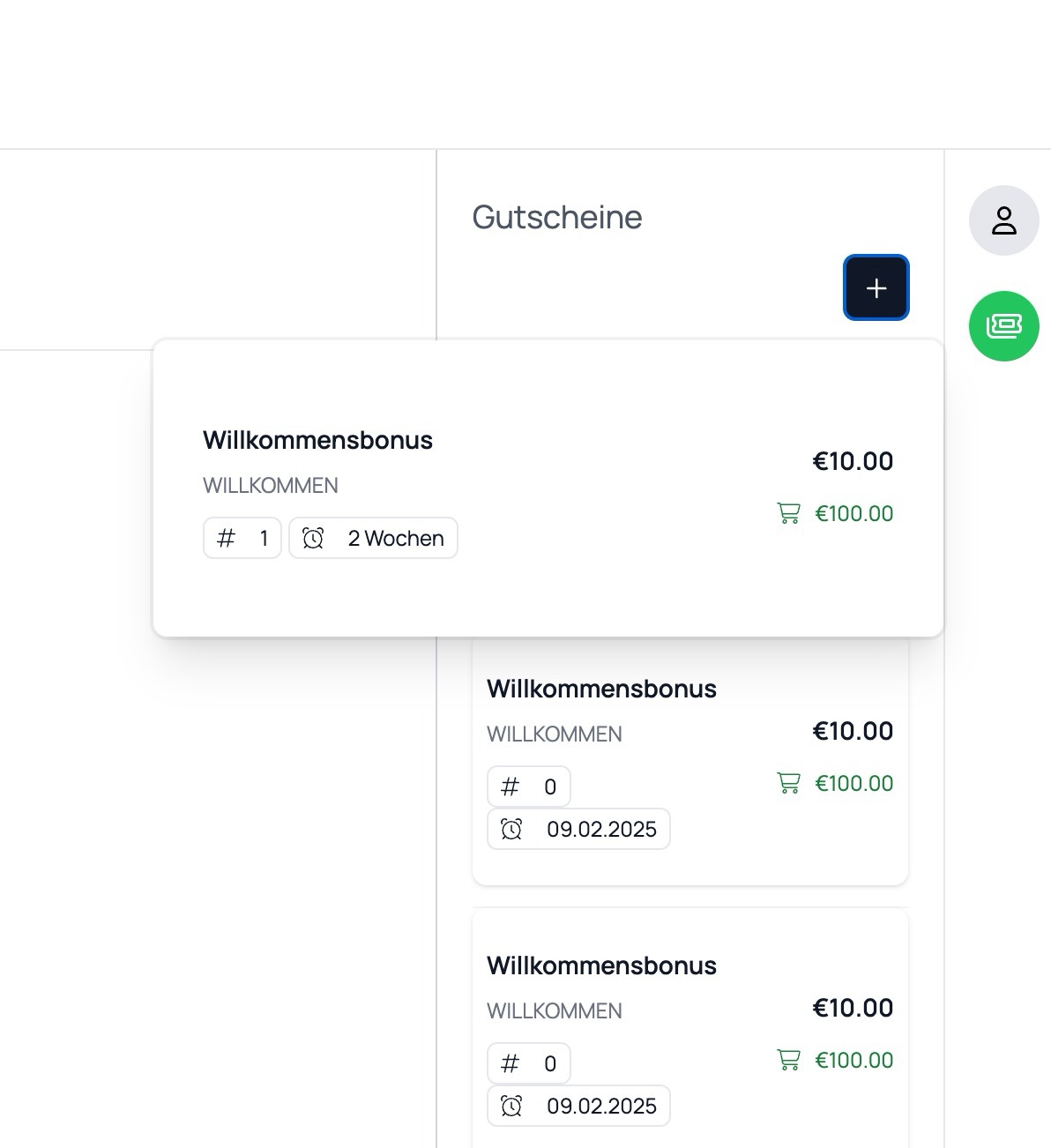
Task: Open the middle card's Willkommensbonus title
Action: (x=601, y=689)
